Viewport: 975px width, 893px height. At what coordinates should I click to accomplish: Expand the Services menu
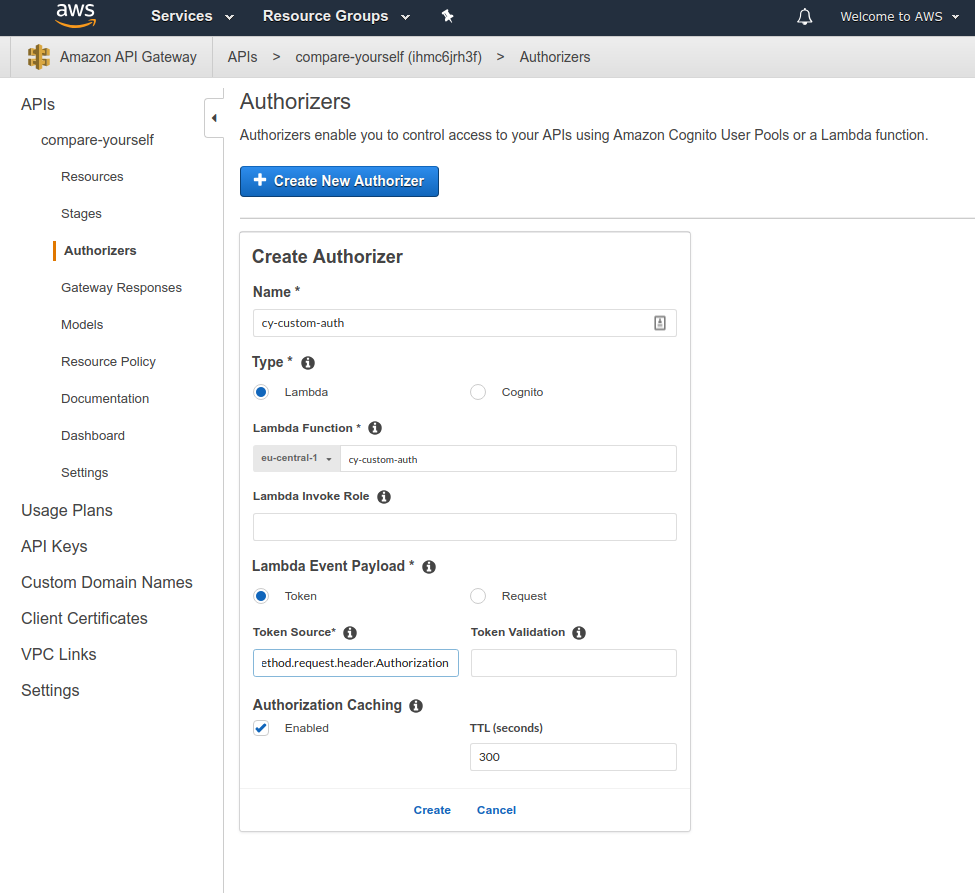(192, 16)
